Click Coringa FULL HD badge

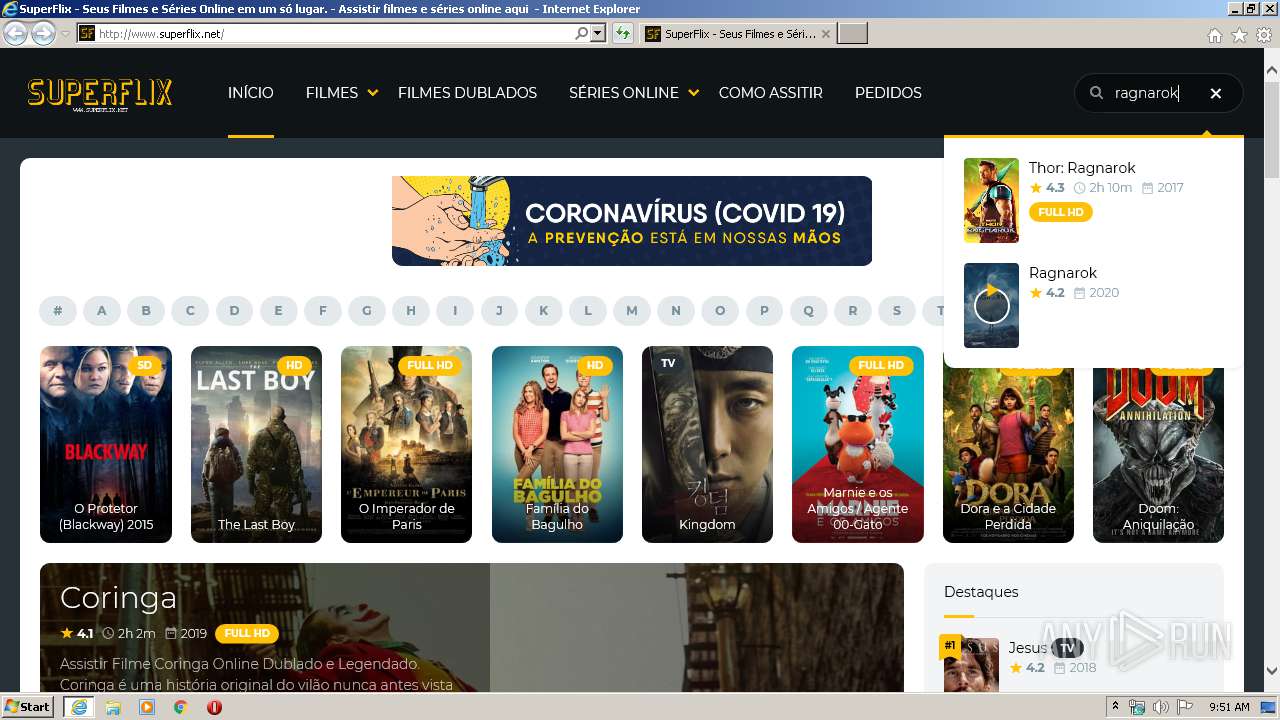247,633
